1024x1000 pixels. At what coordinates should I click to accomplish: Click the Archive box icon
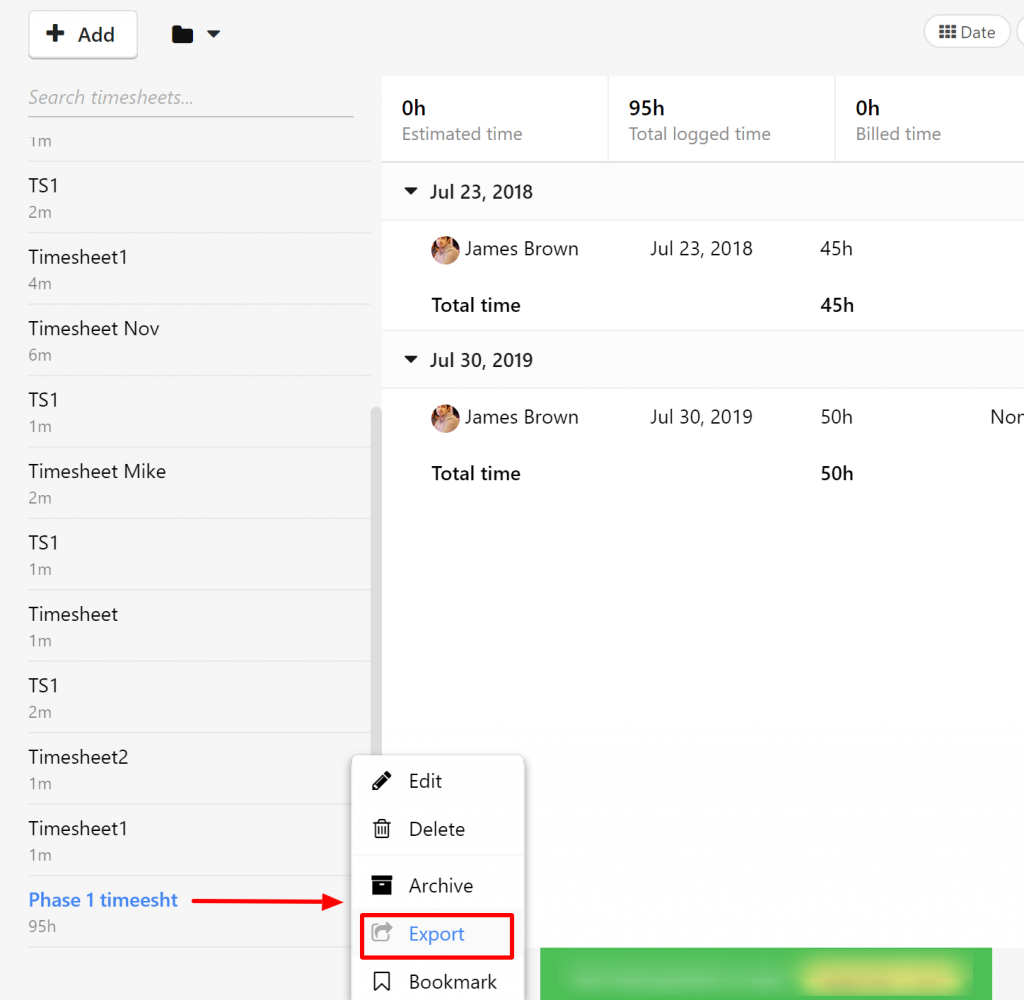pos(381,885)
